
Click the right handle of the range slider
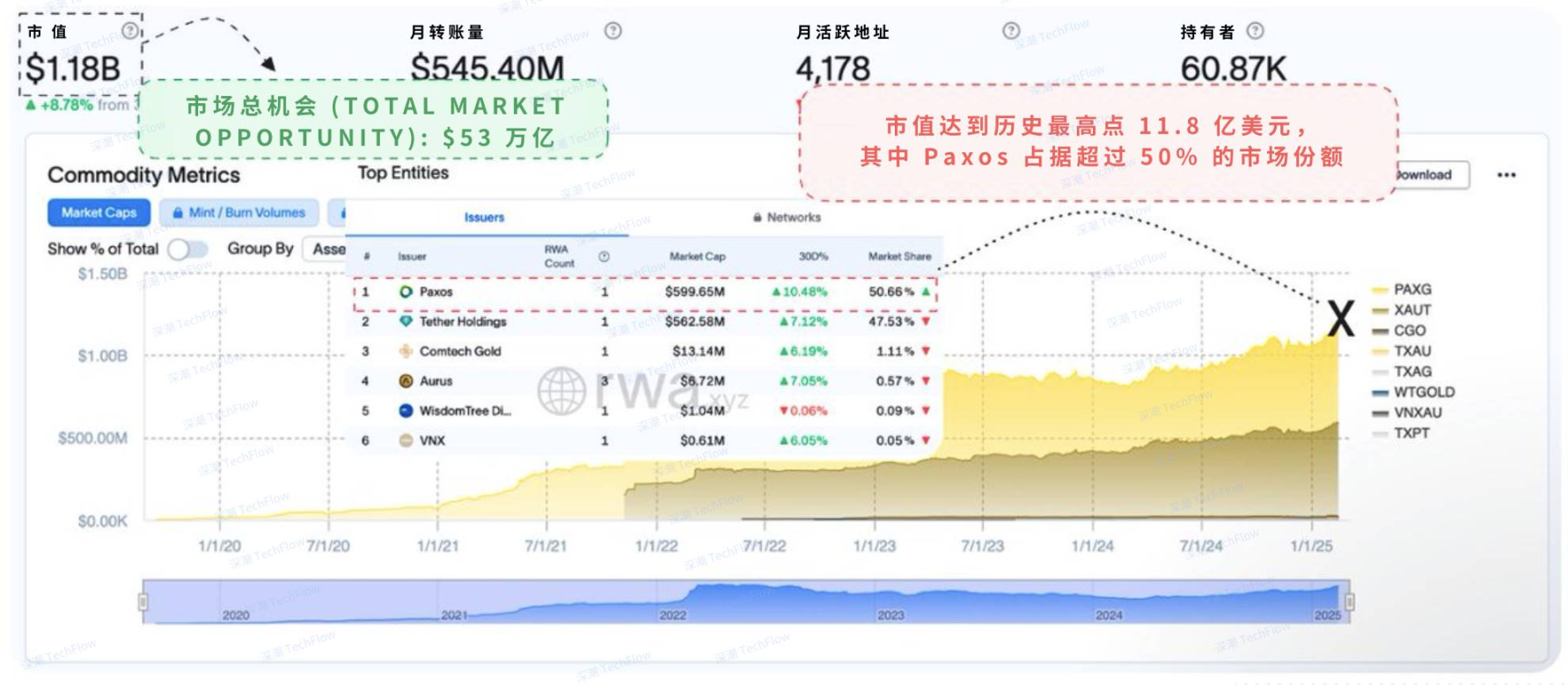[1349, 602]
